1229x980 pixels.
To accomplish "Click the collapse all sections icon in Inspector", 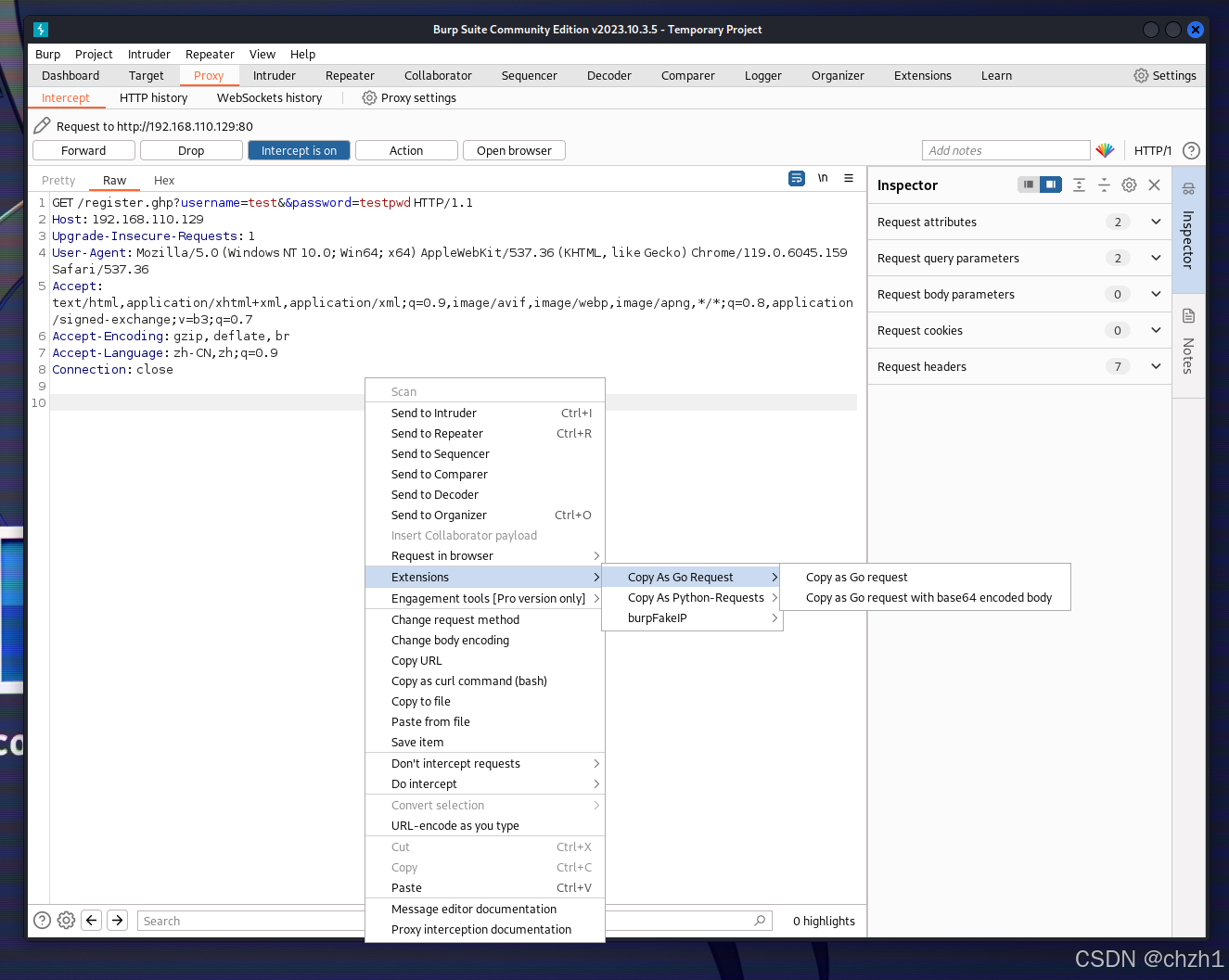I will pos(1104,185).
